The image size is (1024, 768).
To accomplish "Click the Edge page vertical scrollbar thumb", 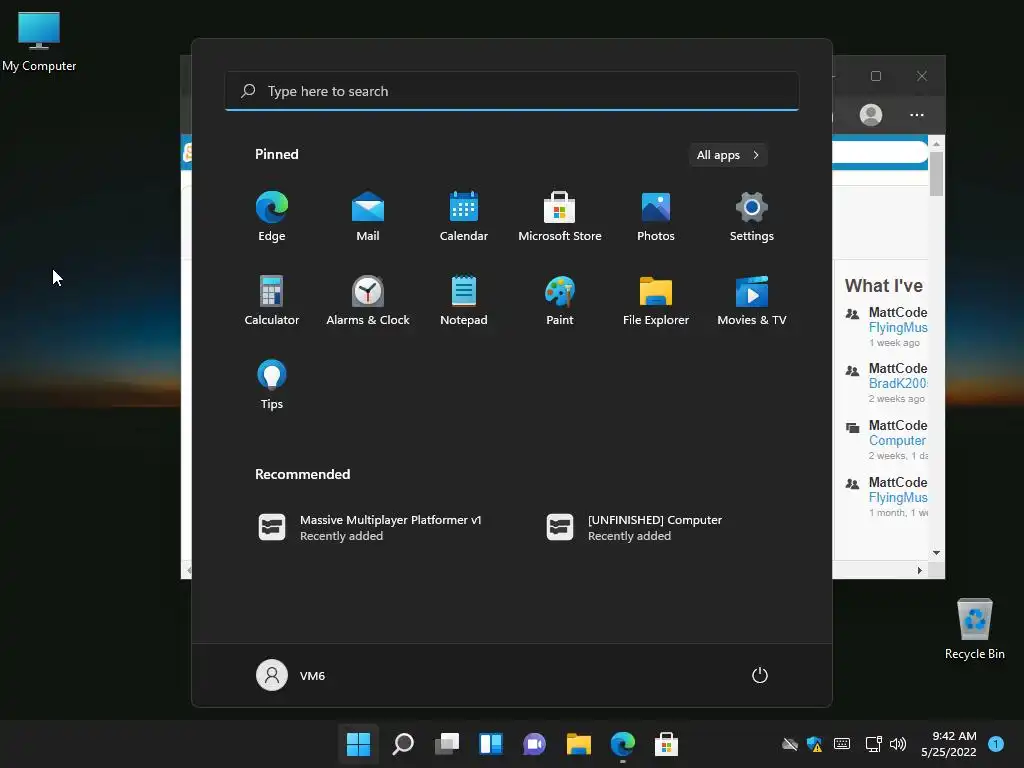I will [x=936, y=174].
